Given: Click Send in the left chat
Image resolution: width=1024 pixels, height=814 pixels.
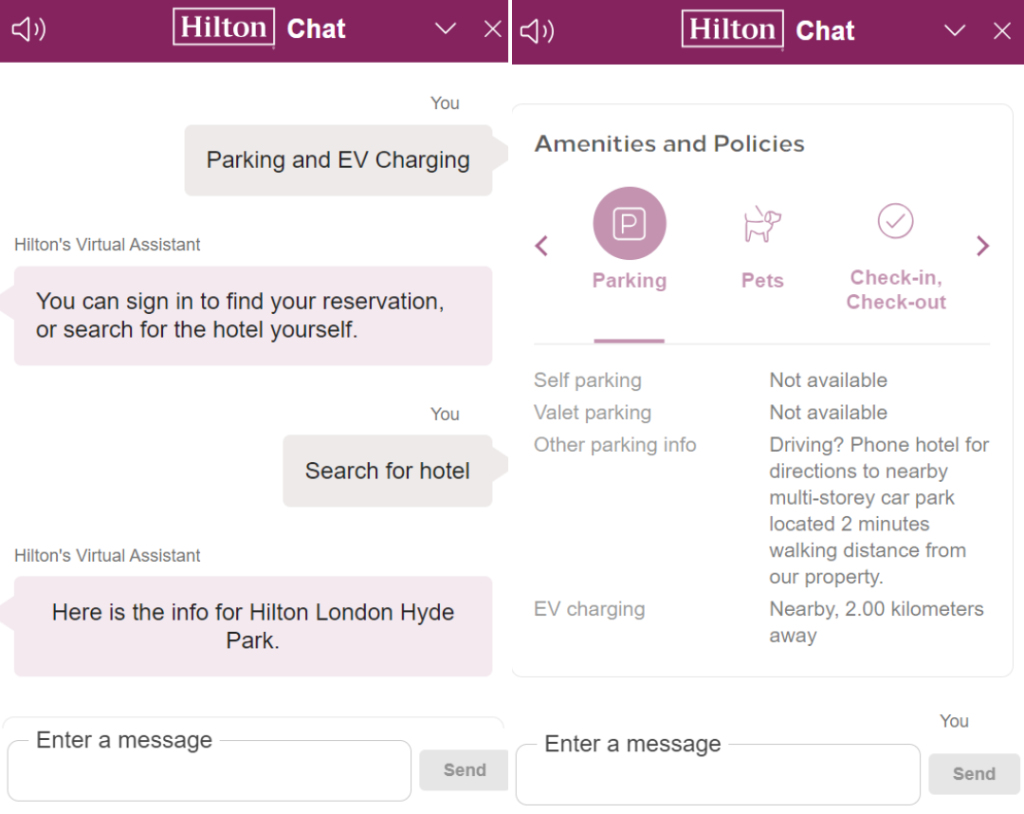Looking at the screenshot, I should [464, 770].
